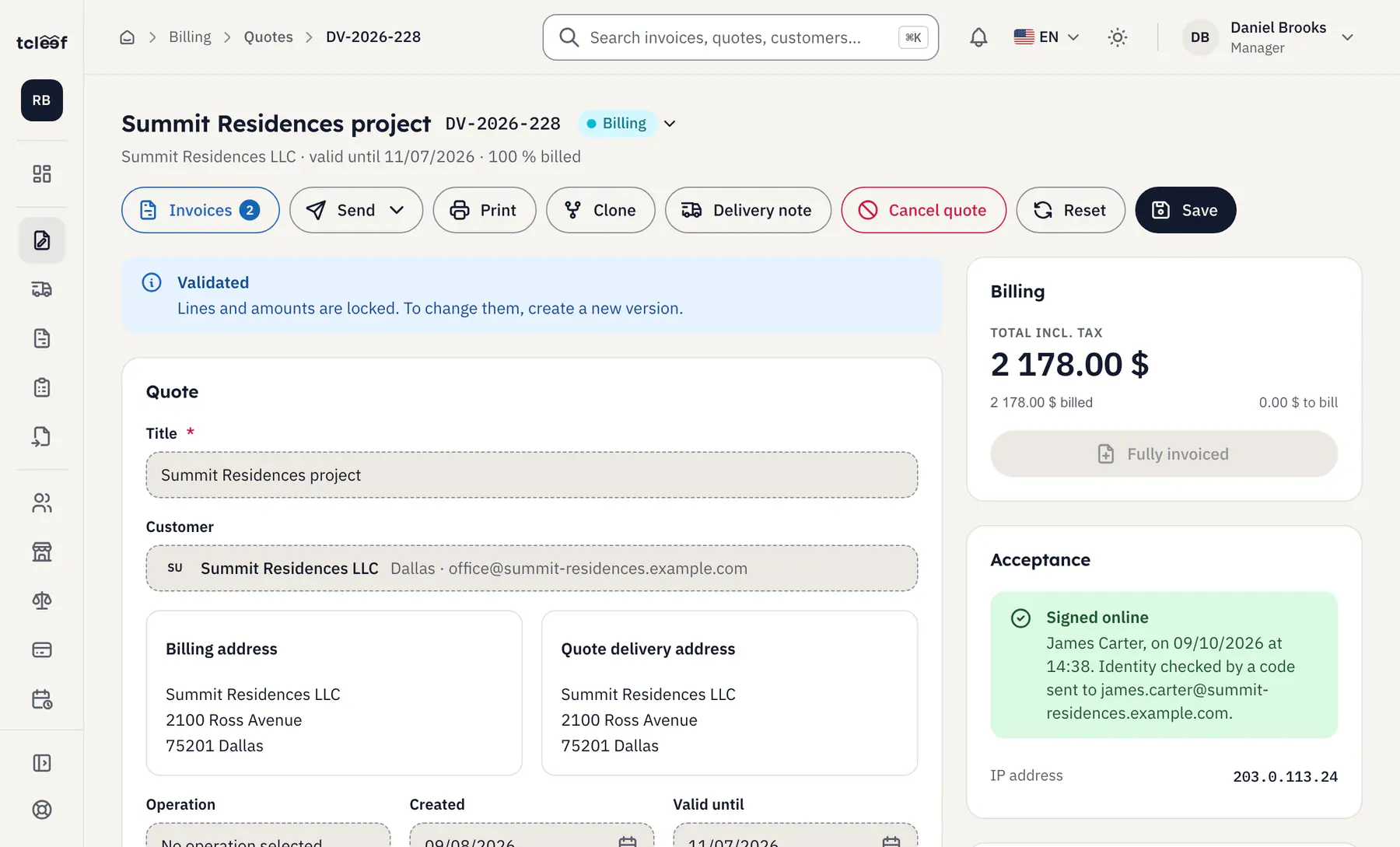Open the EN language dropdown

1046,37
